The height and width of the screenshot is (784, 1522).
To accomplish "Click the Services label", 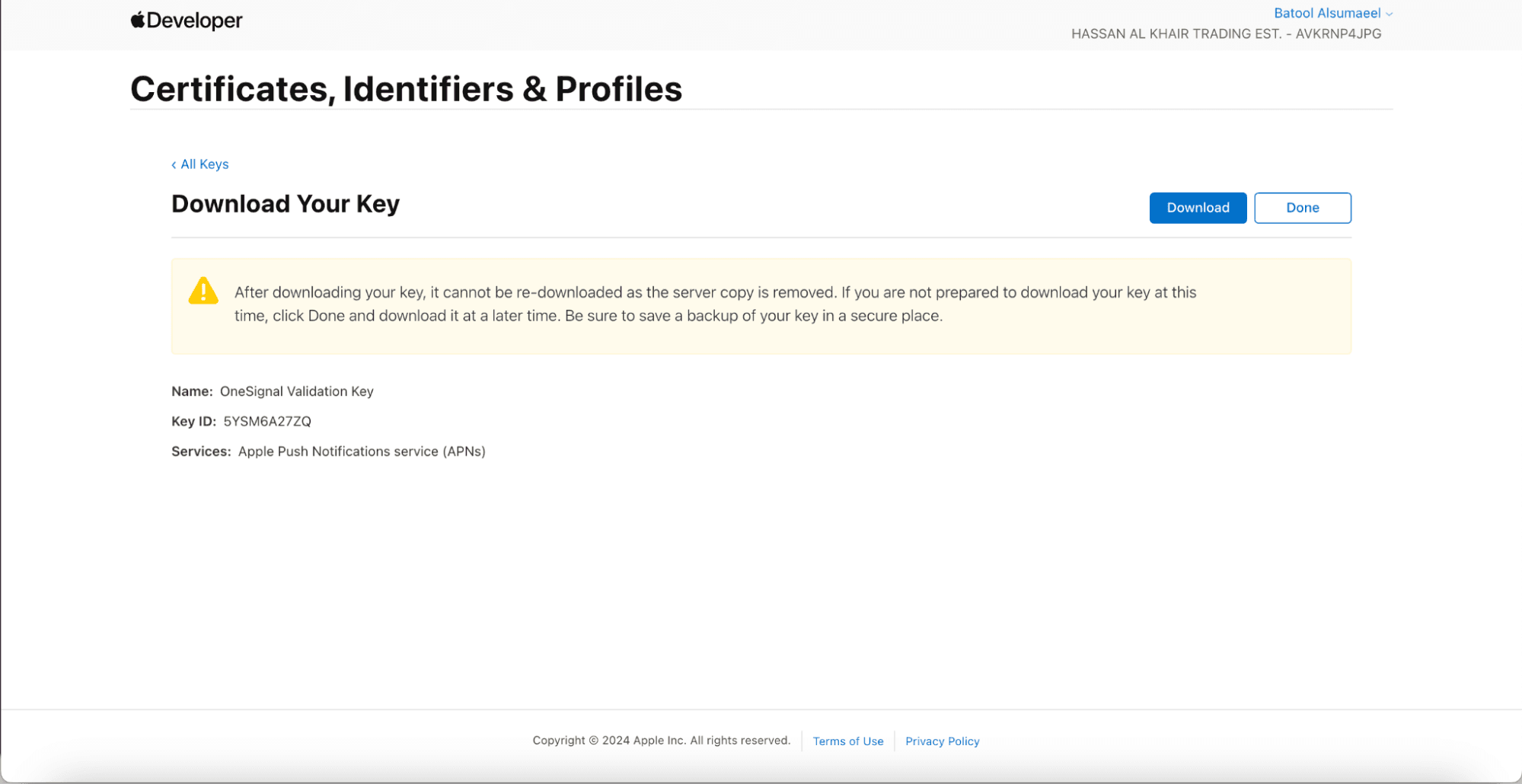I will [201, 451].
